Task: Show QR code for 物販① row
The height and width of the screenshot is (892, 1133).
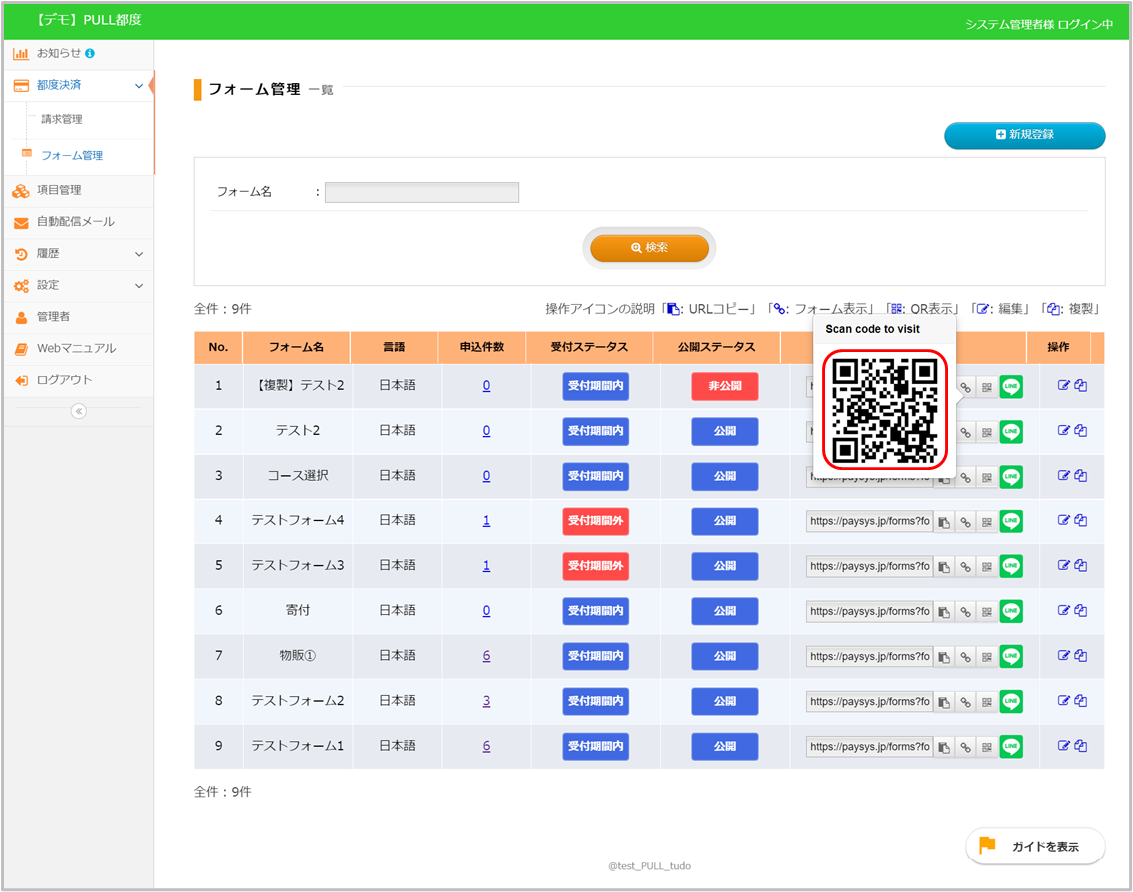Action: (986, 657)
